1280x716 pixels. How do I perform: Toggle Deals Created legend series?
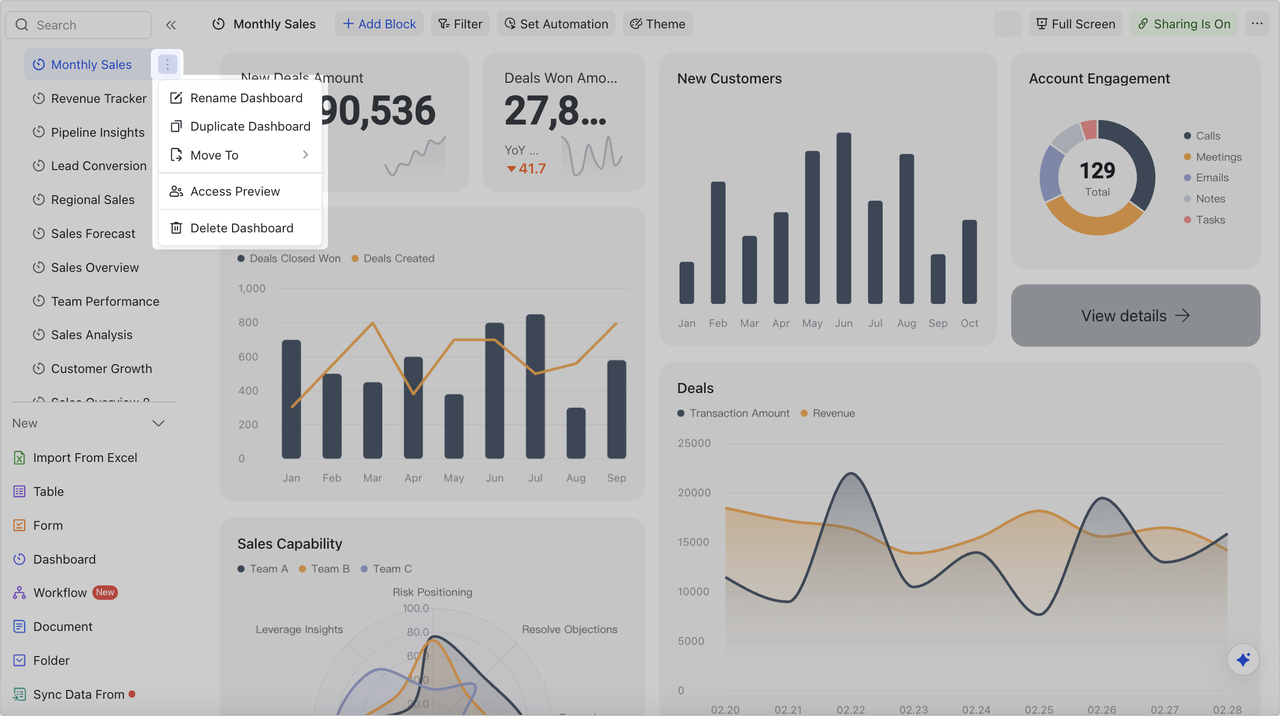[x=393, y=258]
